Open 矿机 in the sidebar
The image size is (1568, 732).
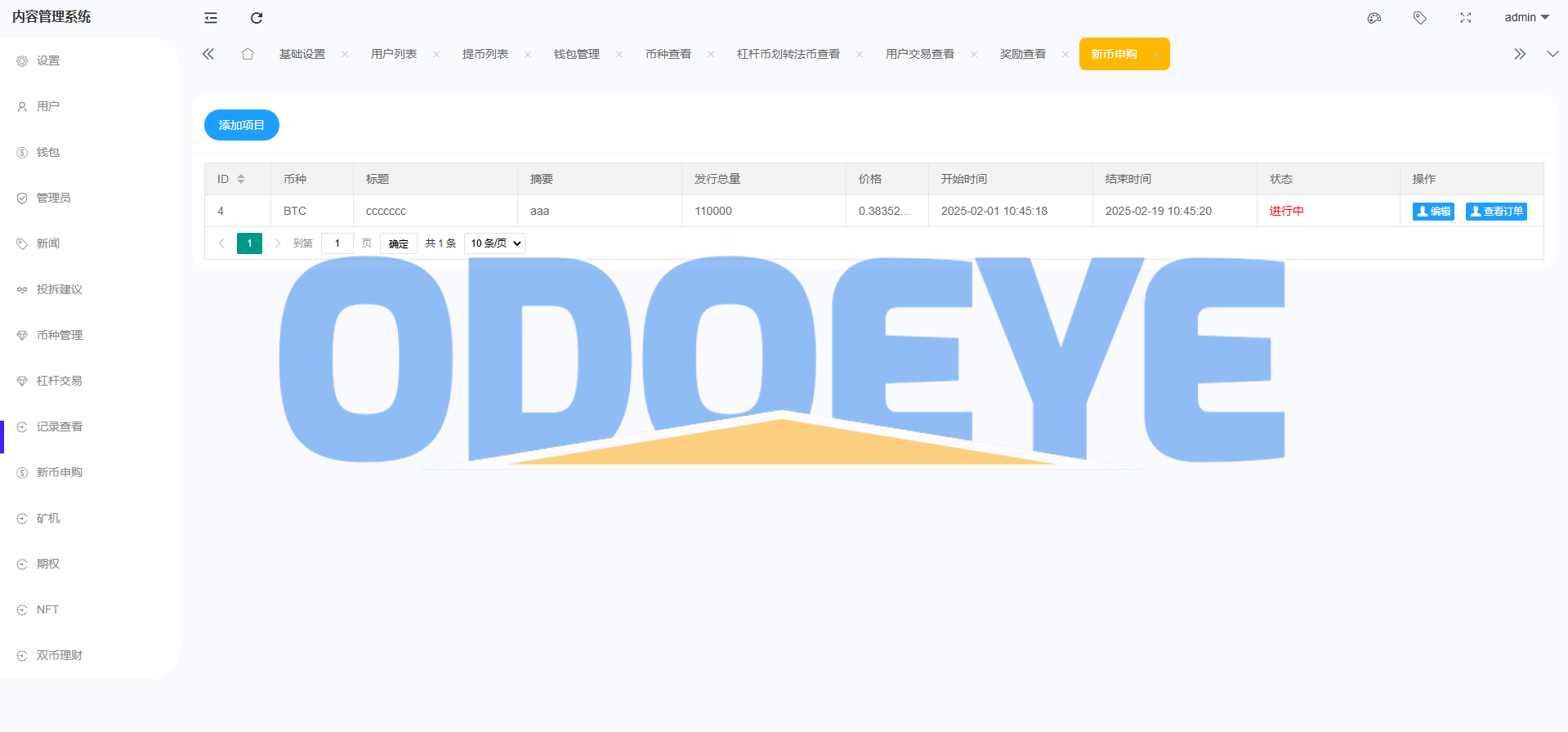[x=48, y=518]
